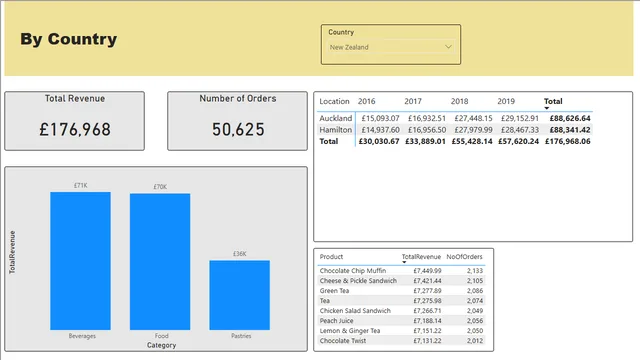Select the Number of Orders card

click(x=237, y=121)
